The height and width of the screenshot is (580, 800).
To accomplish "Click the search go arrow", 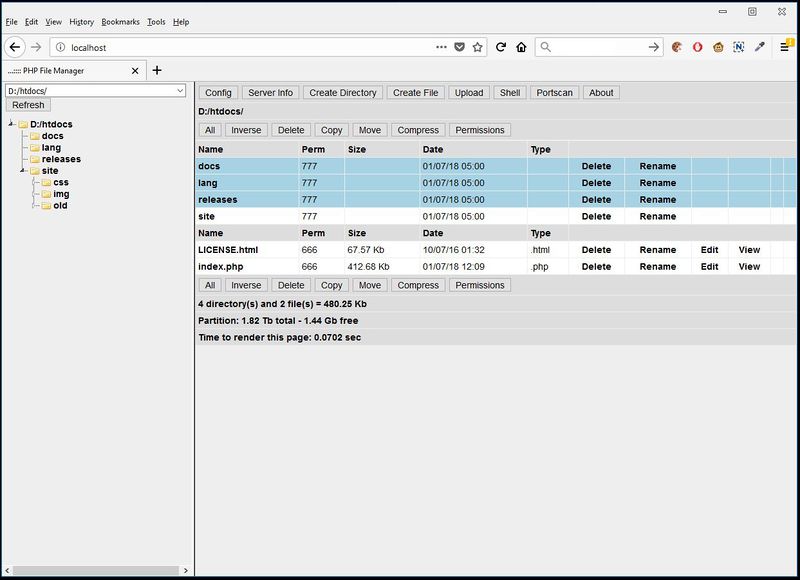I will coord(654,47).
